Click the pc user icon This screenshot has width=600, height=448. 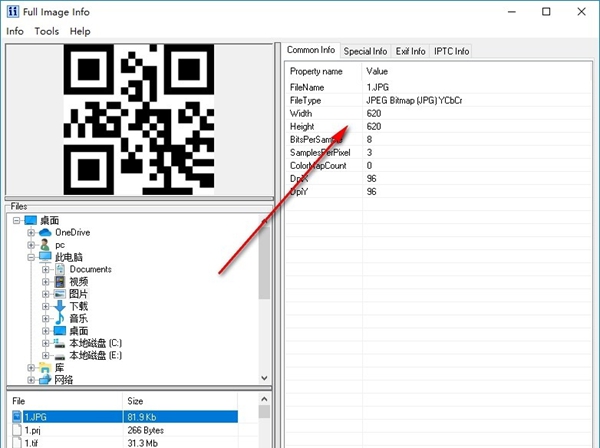45,245
